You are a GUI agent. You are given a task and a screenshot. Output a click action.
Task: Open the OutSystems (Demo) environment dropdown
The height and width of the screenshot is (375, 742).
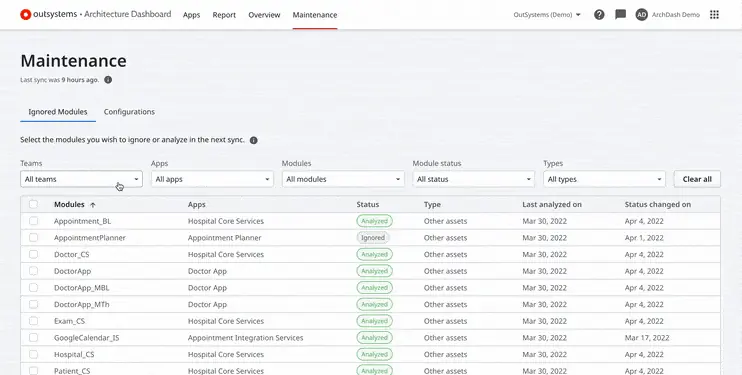point(547,15)
